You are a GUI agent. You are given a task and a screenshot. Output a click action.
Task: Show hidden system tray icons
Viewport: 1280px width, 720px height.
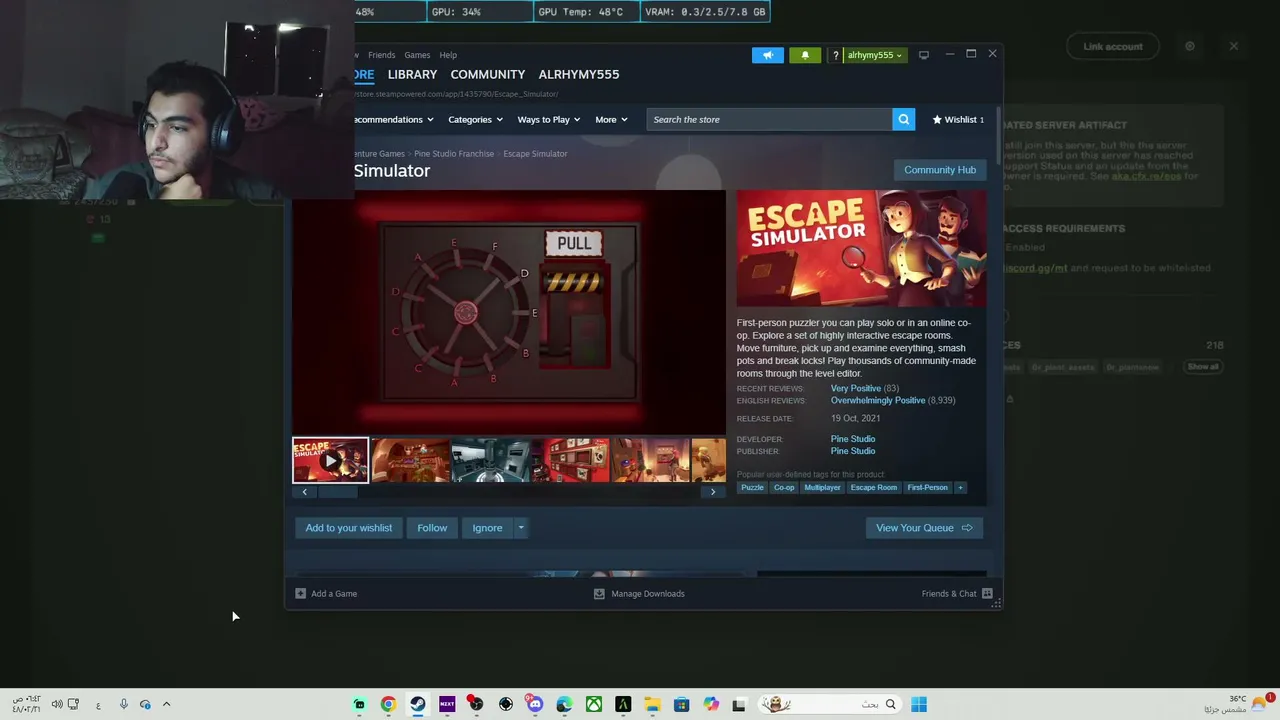(166, 705)
